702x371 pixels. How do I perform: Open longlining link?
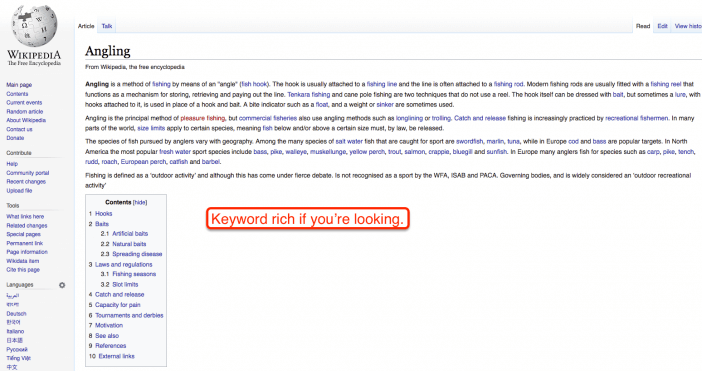409,118
